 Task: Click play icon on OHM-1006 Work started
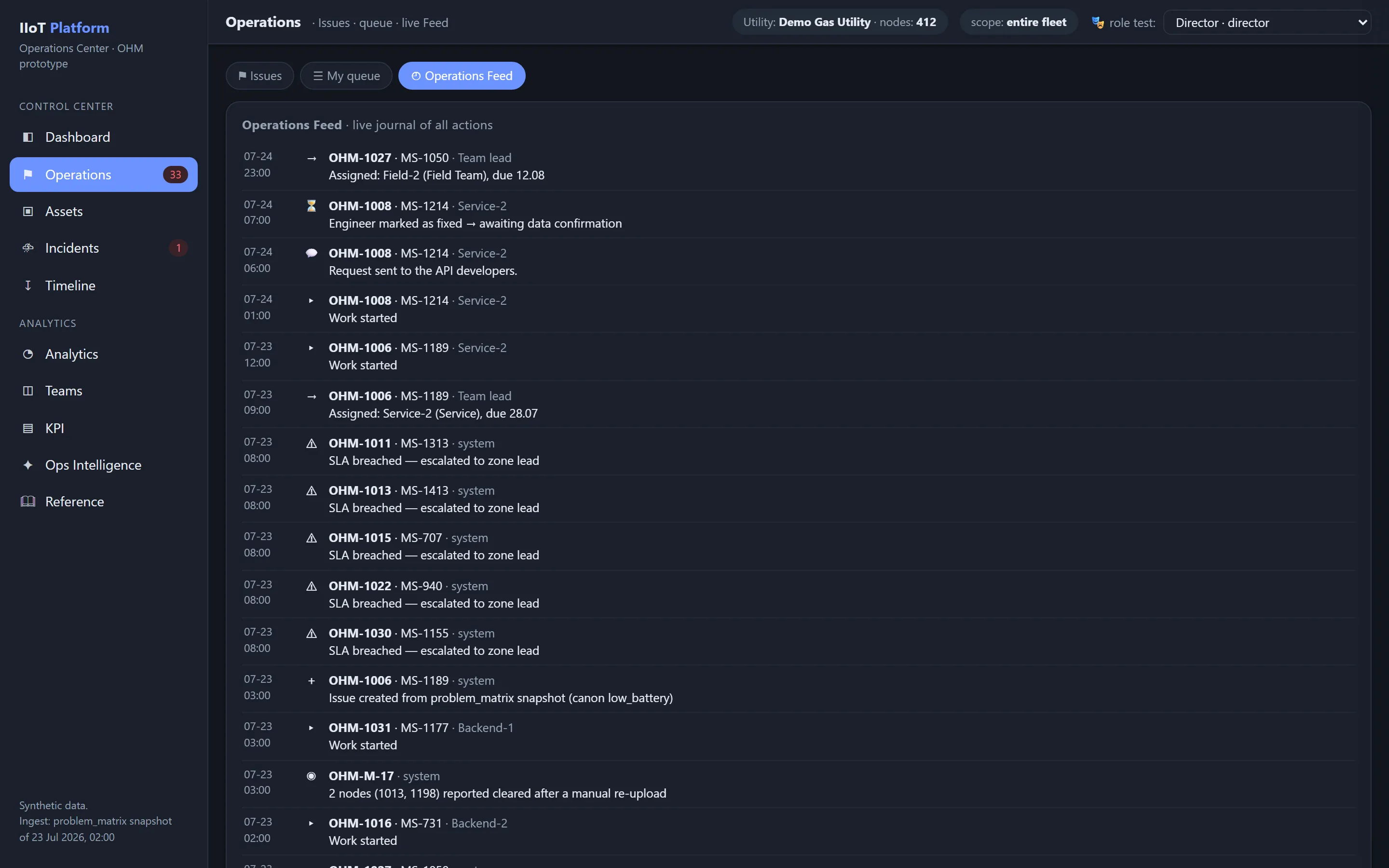pyautogui.click(x=311, y=348)
